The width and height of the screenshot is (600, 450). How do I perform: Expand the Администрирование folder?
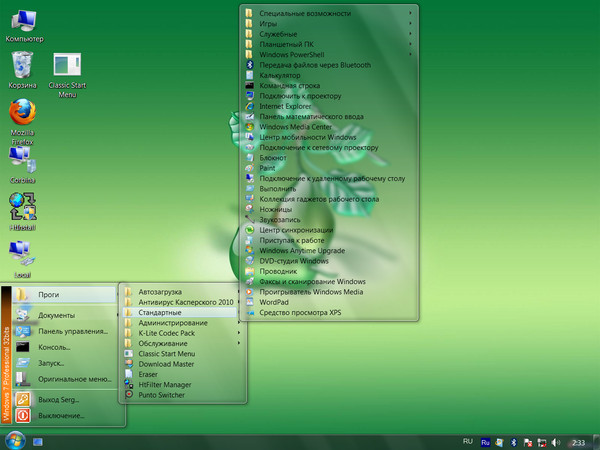pyautogui.click(x=182, y=323)
